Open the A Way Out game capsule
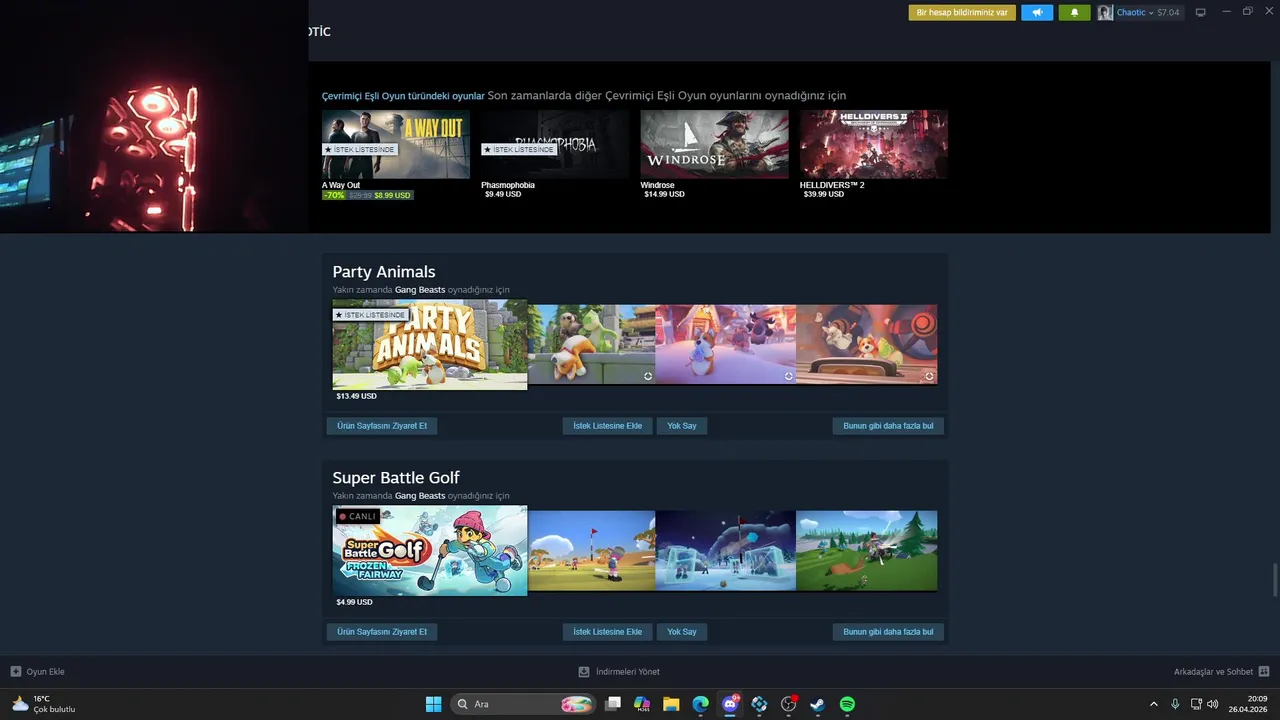Image resolution: width=1280 pixels, height=720 pixels. (x=396, y=144)
